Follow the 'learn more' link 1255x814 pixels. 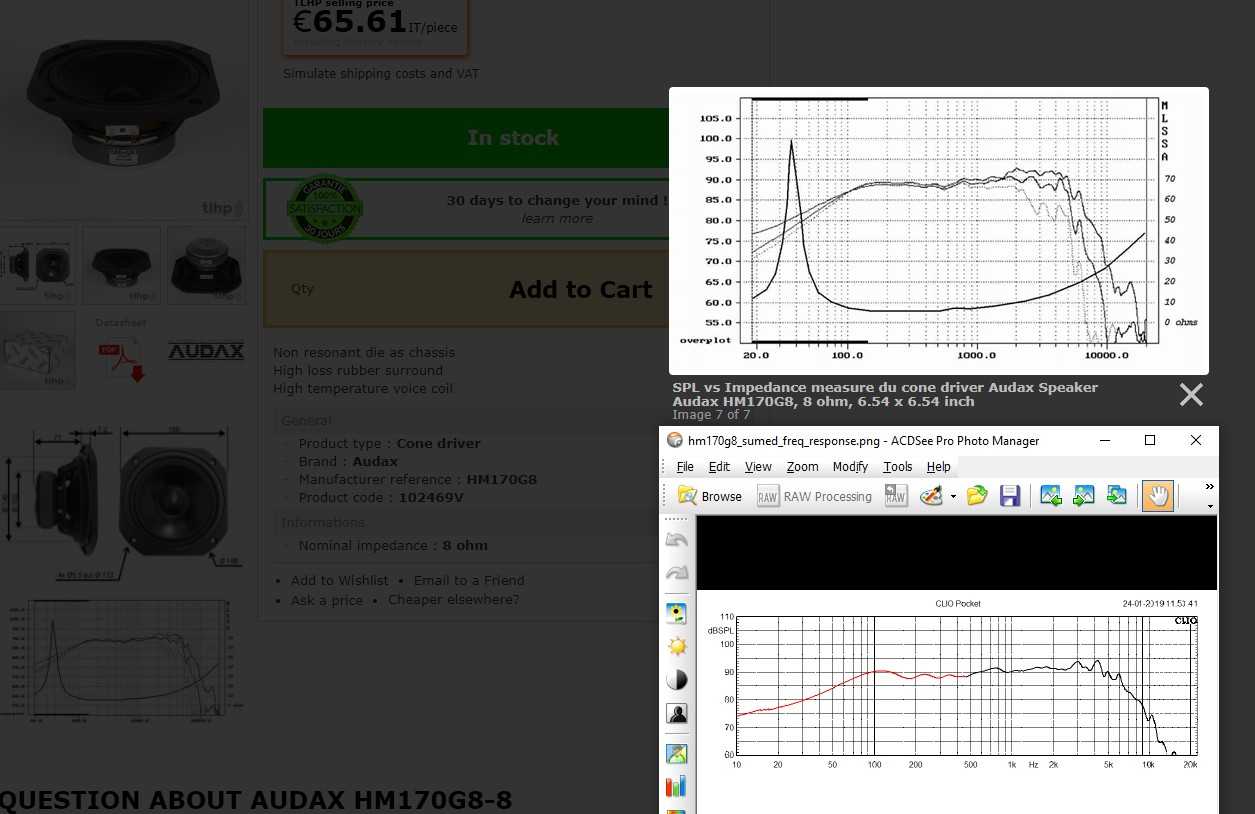point(557,218)
